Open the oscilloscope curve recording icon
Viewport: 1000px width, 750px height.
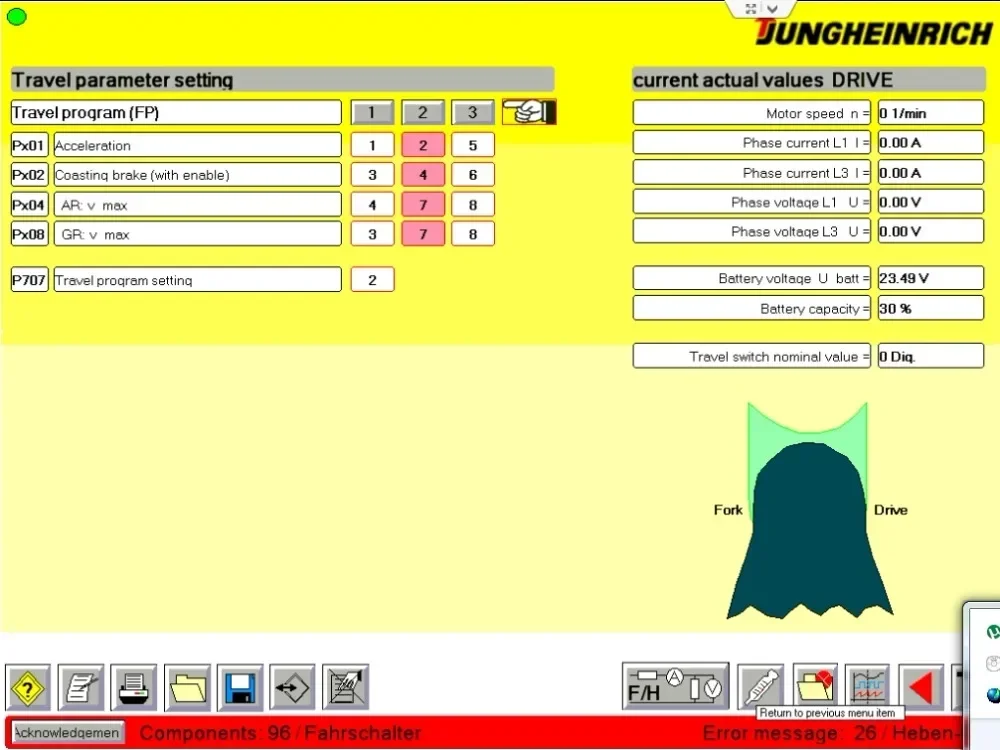pyautogui.click(x=868, y=687)
